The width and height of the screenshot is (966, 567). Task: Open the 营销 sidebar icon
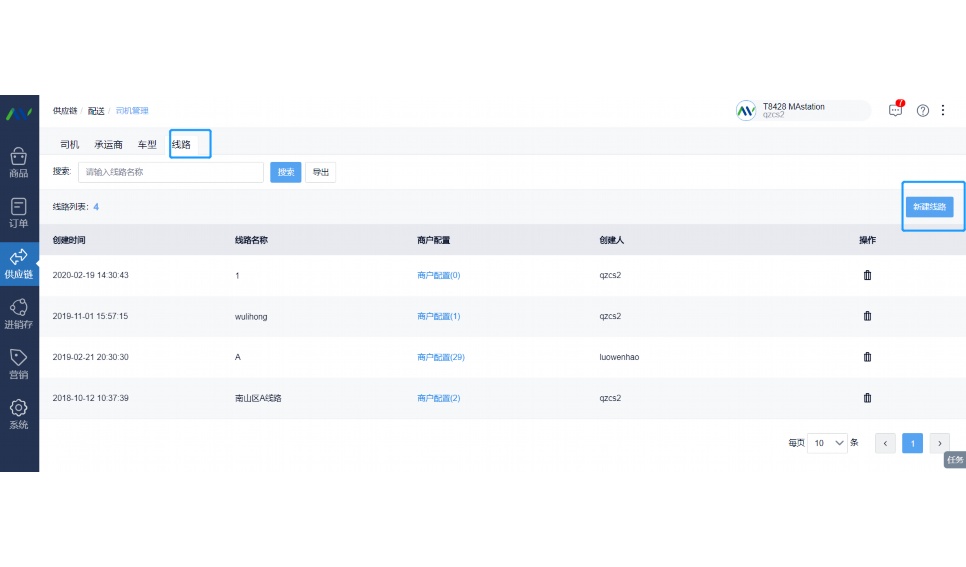18,364
